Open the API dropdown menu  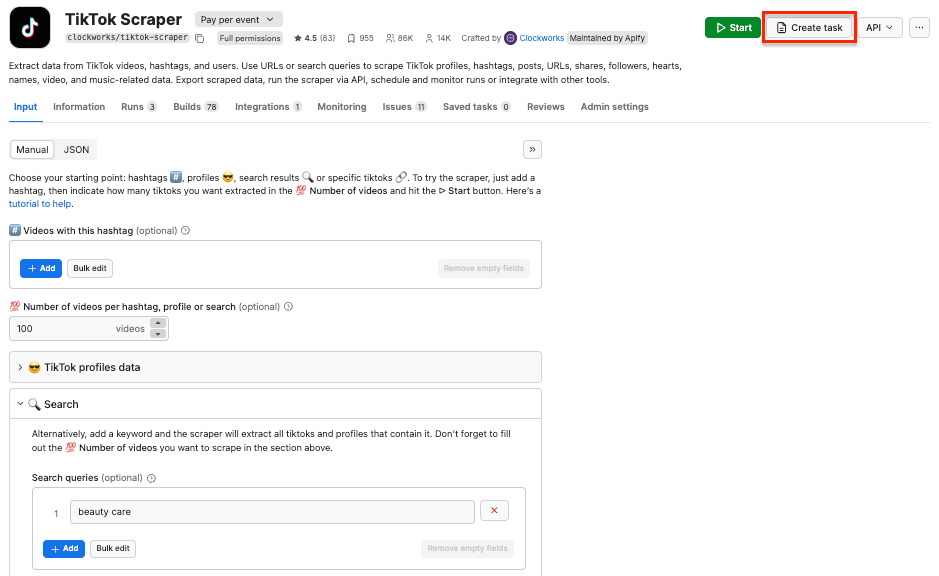[x=880, y=27]
